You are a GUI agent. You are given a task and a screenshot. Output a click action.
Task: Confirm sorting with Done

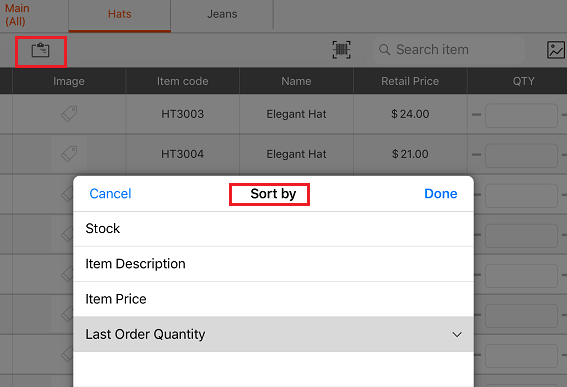[x=440, y=194]
